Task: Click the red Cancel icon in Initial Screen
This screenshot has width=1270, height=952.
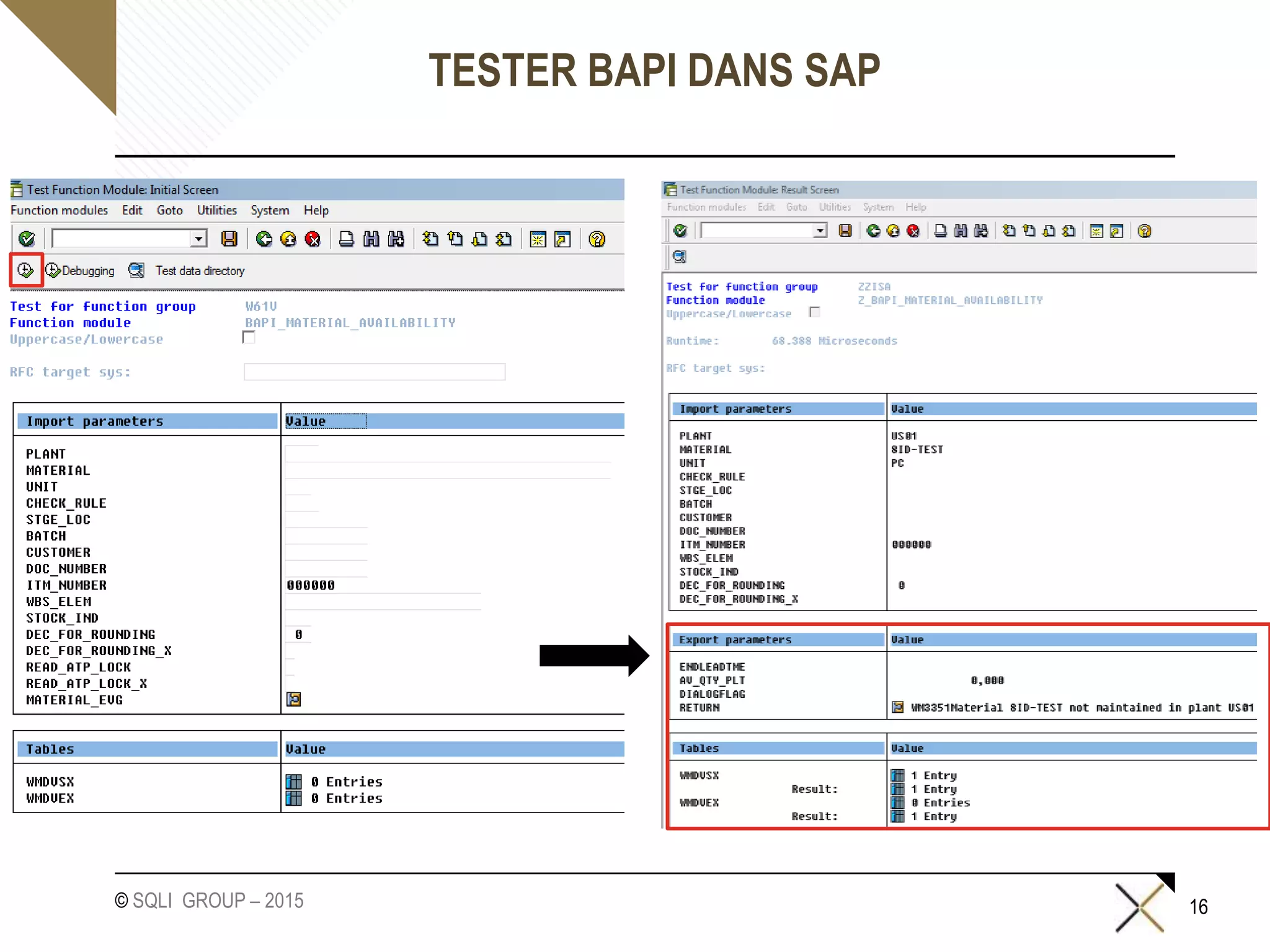Action: click(x=313, y=239)
